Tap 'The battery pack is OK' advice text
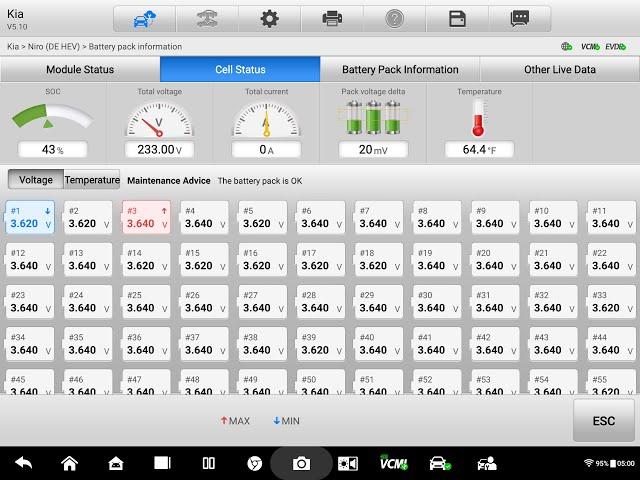The width and height of the screenshot is (640, 480). 260,181
